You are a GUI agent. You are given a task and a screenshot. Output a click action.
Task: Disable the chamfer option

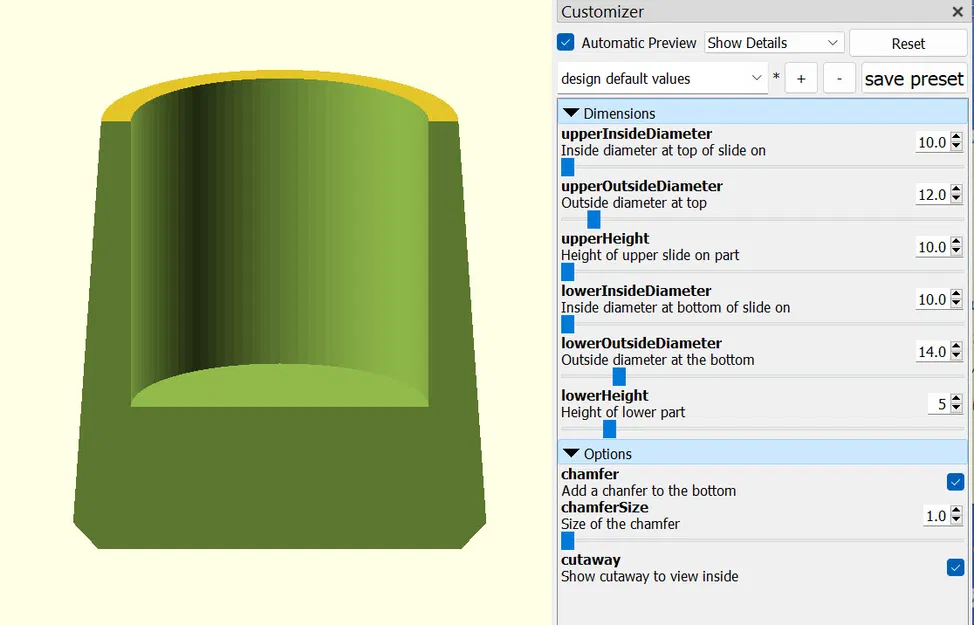(x=955, y=481)
